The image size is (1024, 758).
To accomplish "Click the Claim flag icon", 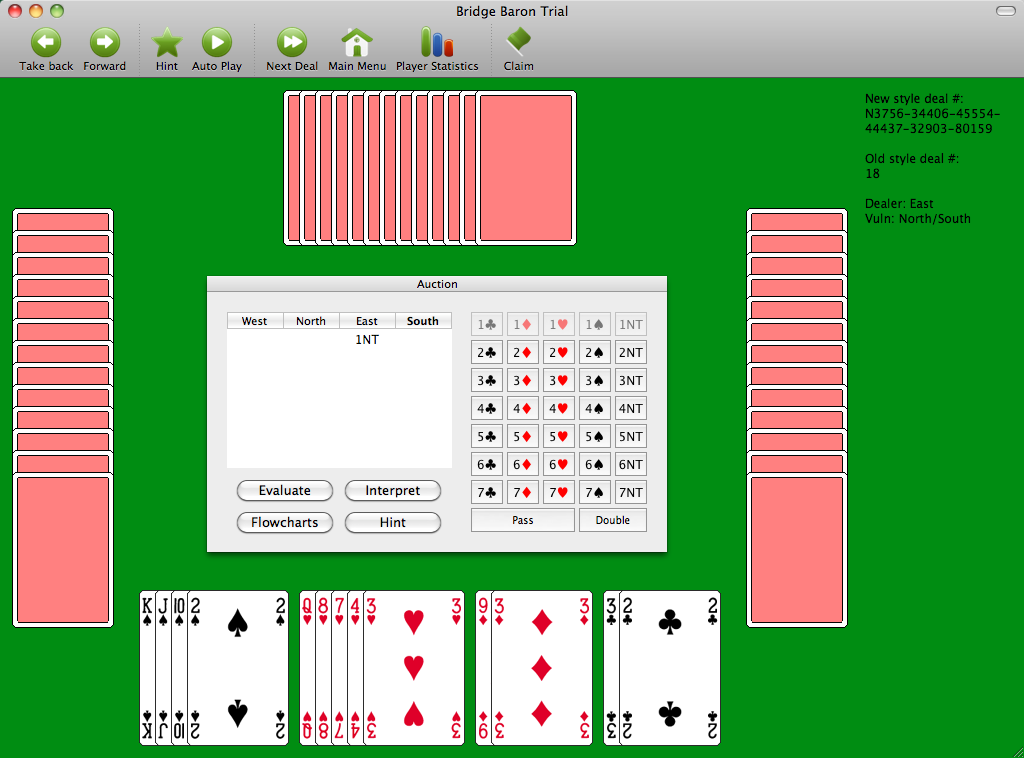I will click(x=519, y=41).
